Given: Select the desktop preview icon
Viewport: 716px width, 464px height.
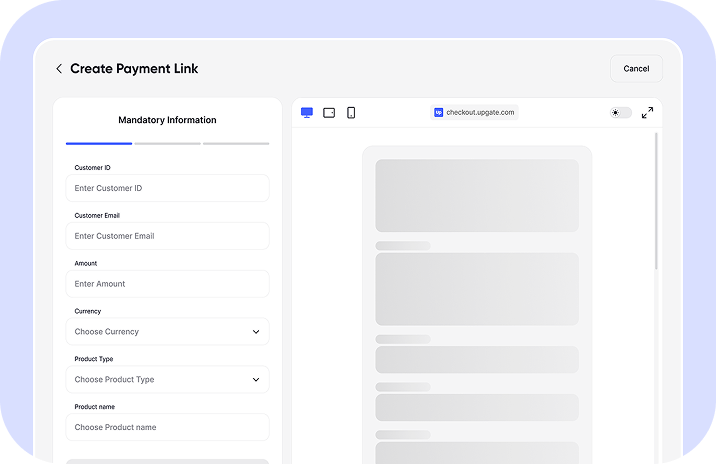Looking at the screenshot, I should [x=307, y=113].
